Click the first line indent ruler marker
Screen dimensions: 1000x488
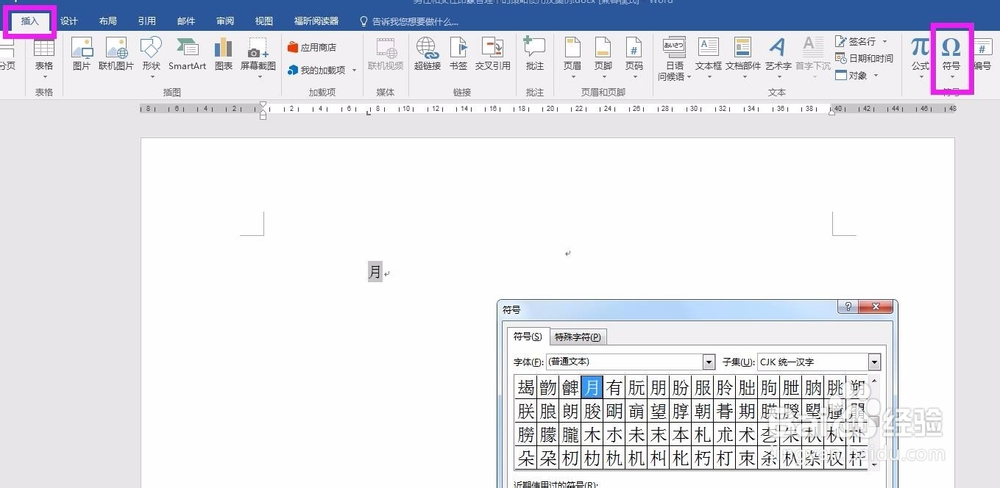coord(263,105)
